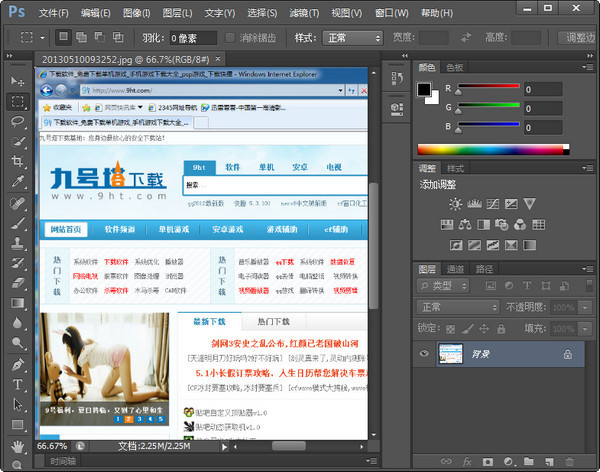Create new group folder icon
The height and width of the screenshot is (472, 600).
point(529,461)
